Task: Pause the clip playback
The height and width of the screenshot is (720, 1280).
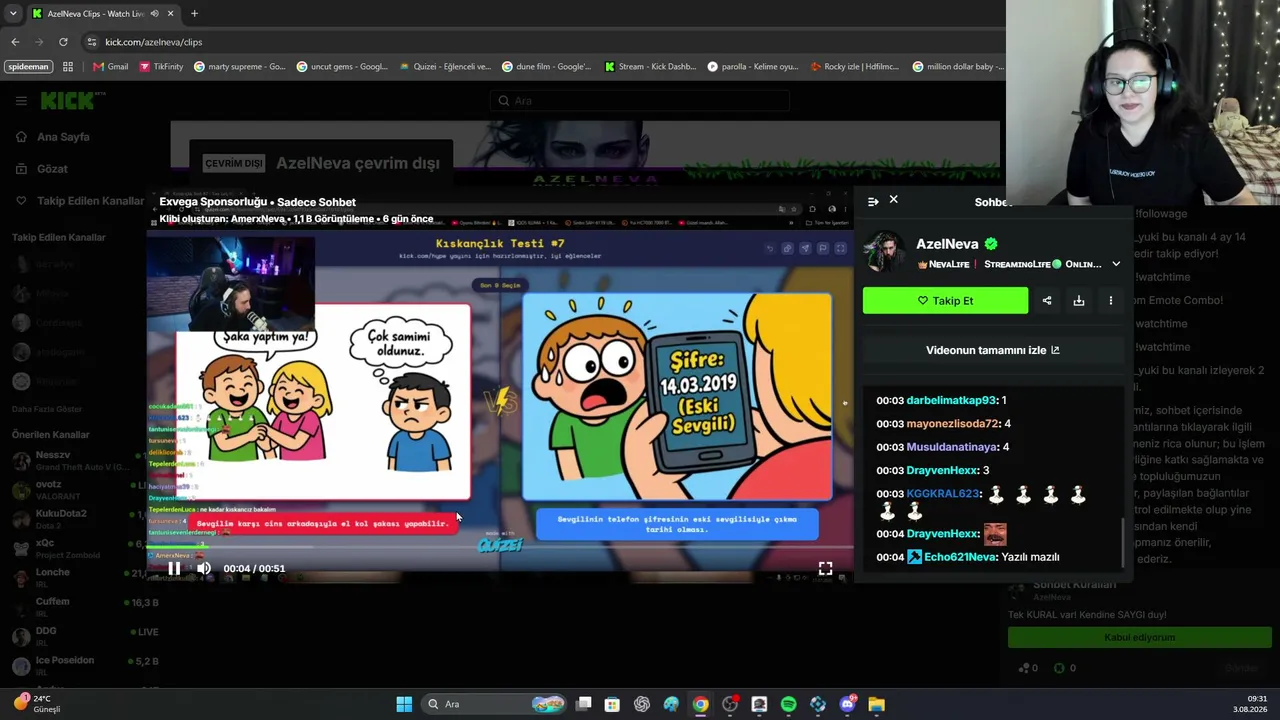Action: point(174,568)
